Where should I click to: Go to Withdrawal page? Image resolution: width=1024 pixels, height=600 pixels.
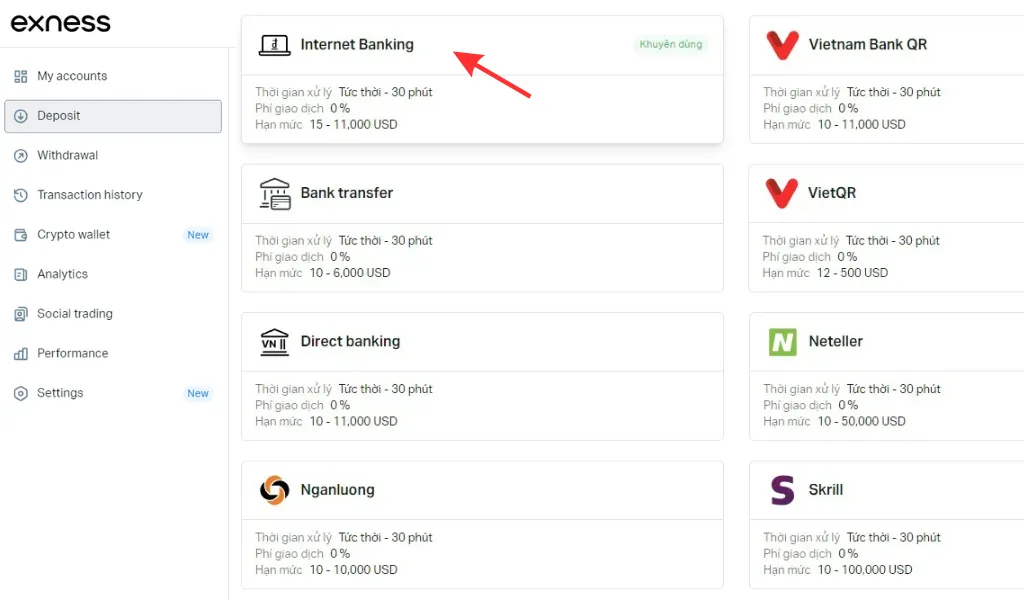(x=68, y=155)
